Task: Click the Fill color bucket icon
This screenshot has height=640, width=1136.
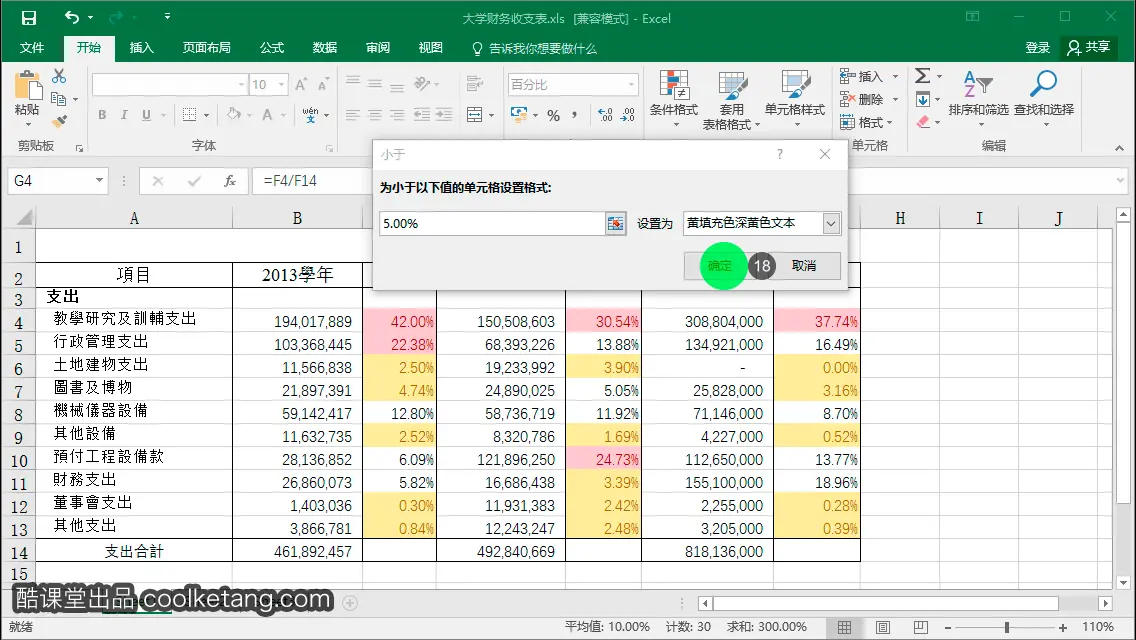Action: 233,115
